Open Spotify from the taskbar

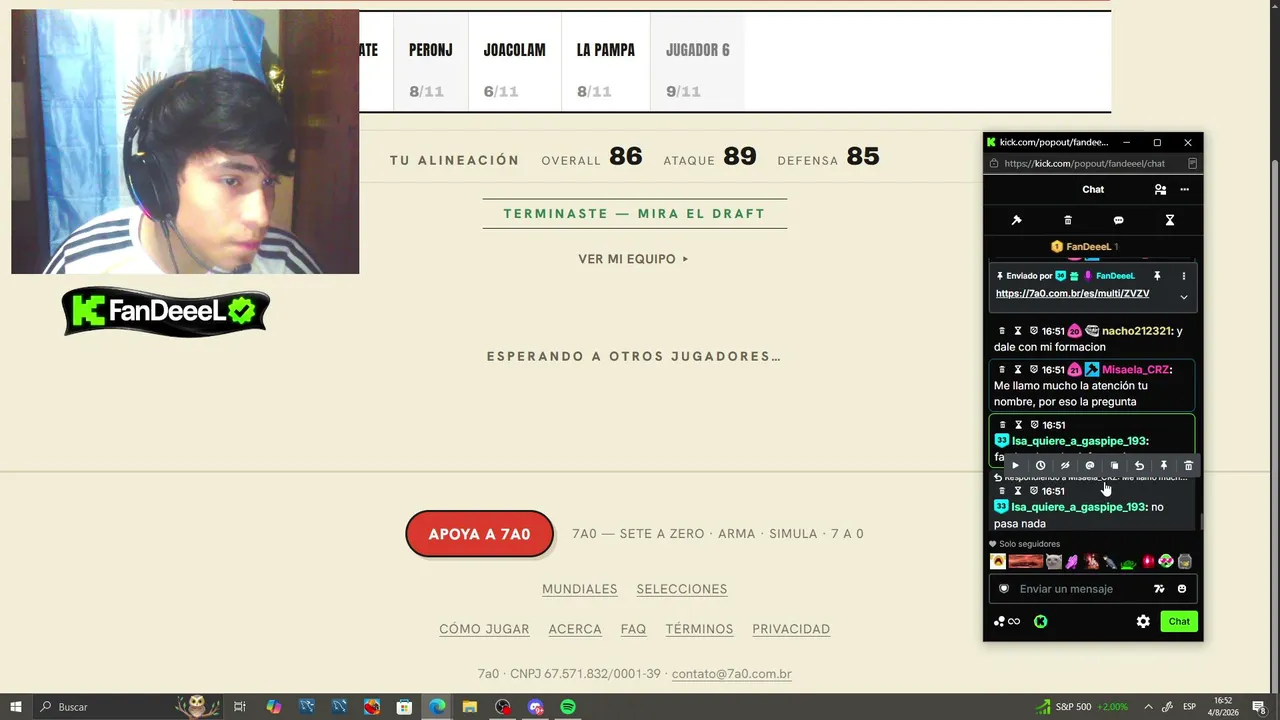point(568,707)
